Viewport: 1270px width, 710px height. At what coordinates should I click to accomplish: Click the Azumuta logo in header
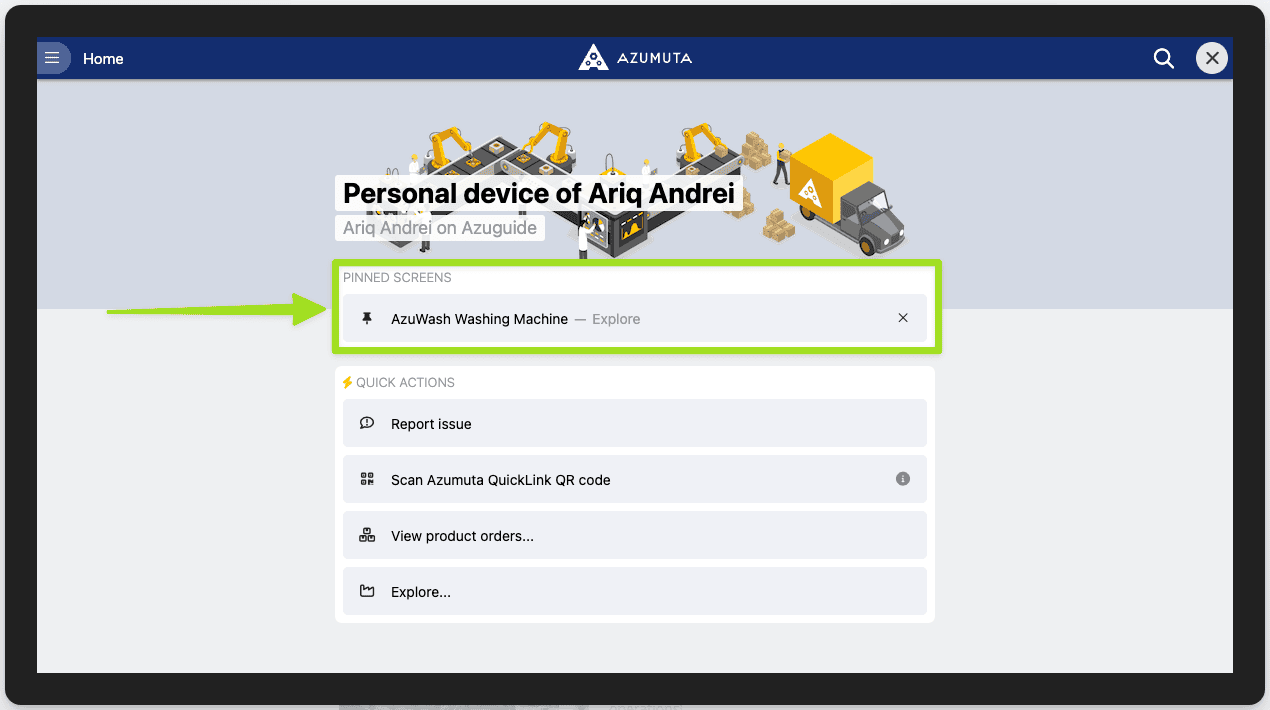pyautogui.click(x=635, y=58)
